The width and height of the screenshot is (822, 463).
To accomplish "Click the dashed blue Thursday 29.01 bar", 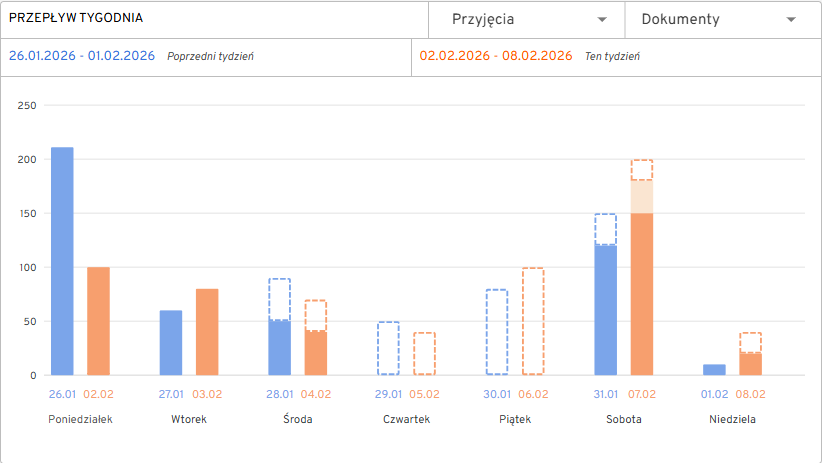I will [x=388, y=348].
